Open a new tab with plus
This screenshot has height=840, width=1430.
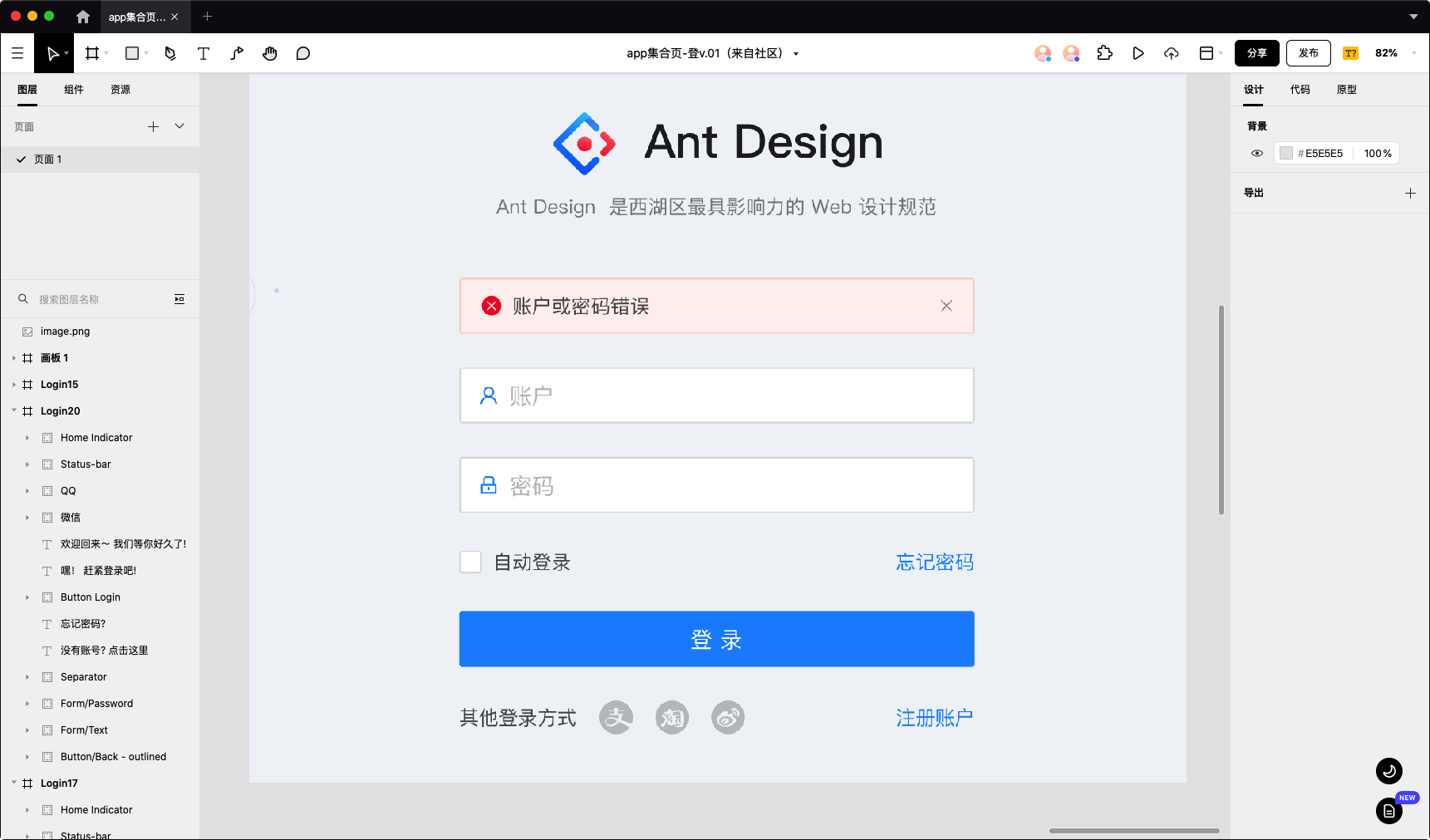click(x=208, y=17)
